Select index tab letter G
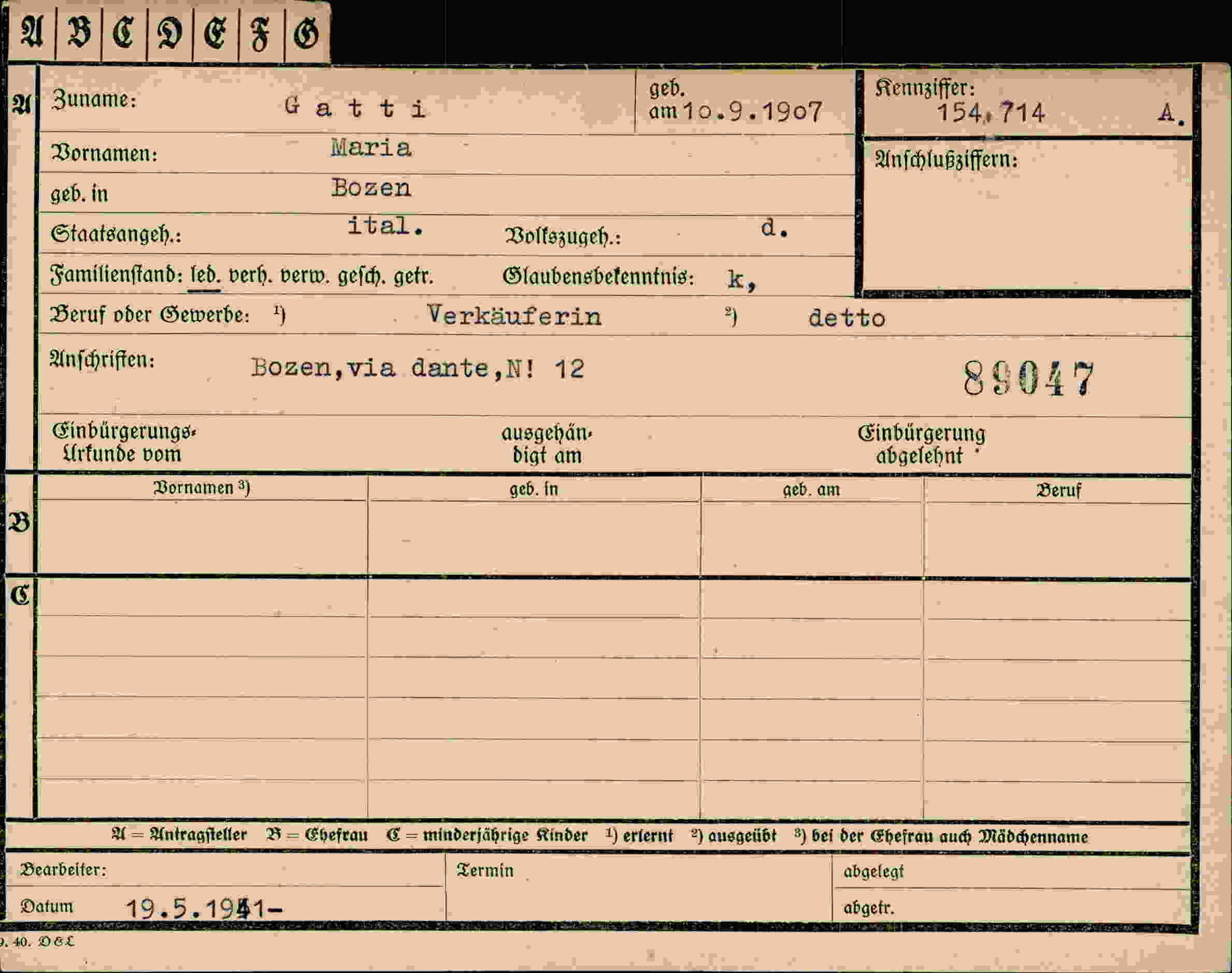The width and height of the screenshot is (1232, 973). coord(306,33)
